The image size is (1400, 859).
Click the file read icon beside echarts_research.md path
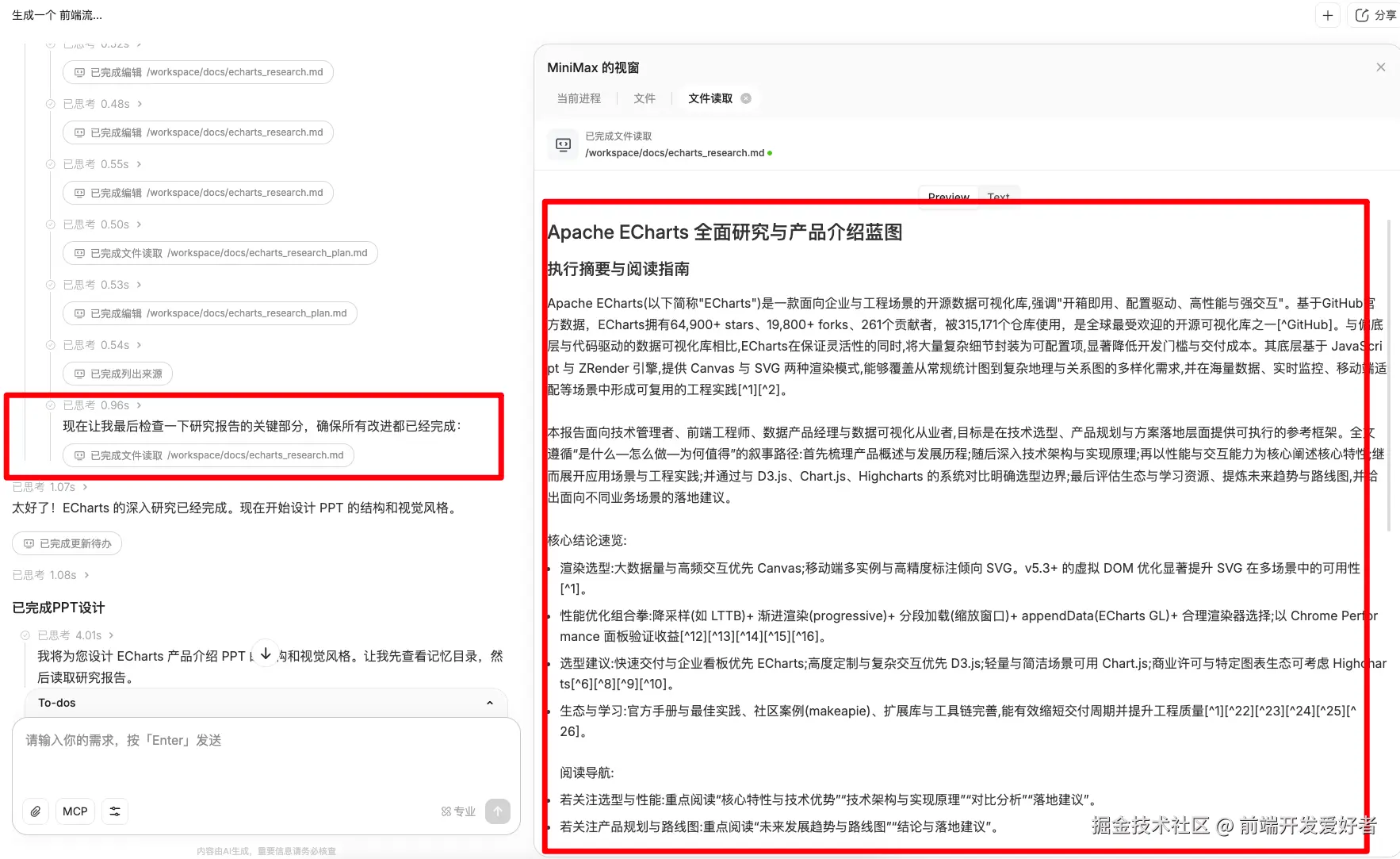(x=563, y=144)
